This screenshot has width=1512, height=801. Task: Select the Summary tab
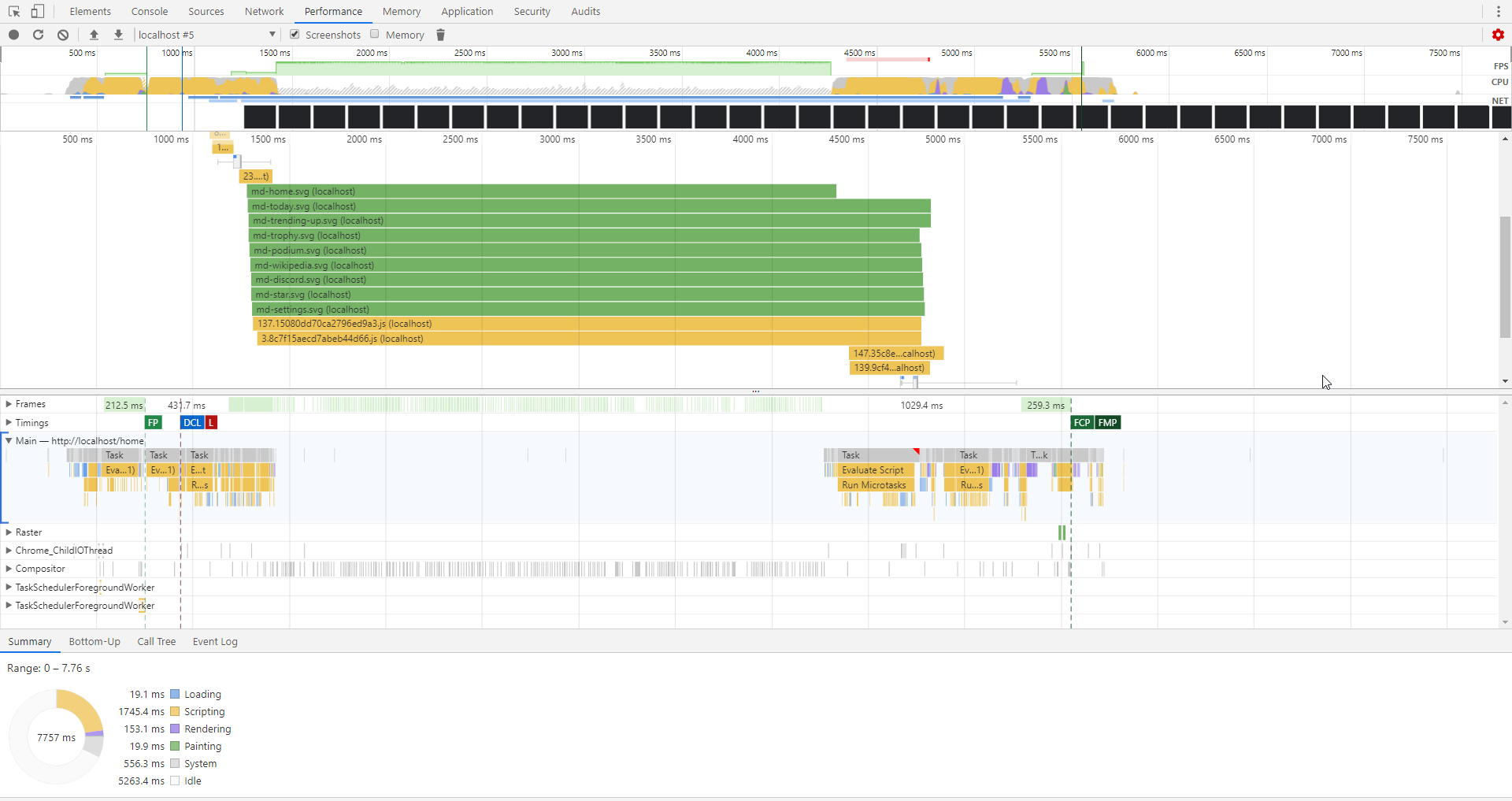(x=30, y=642)
